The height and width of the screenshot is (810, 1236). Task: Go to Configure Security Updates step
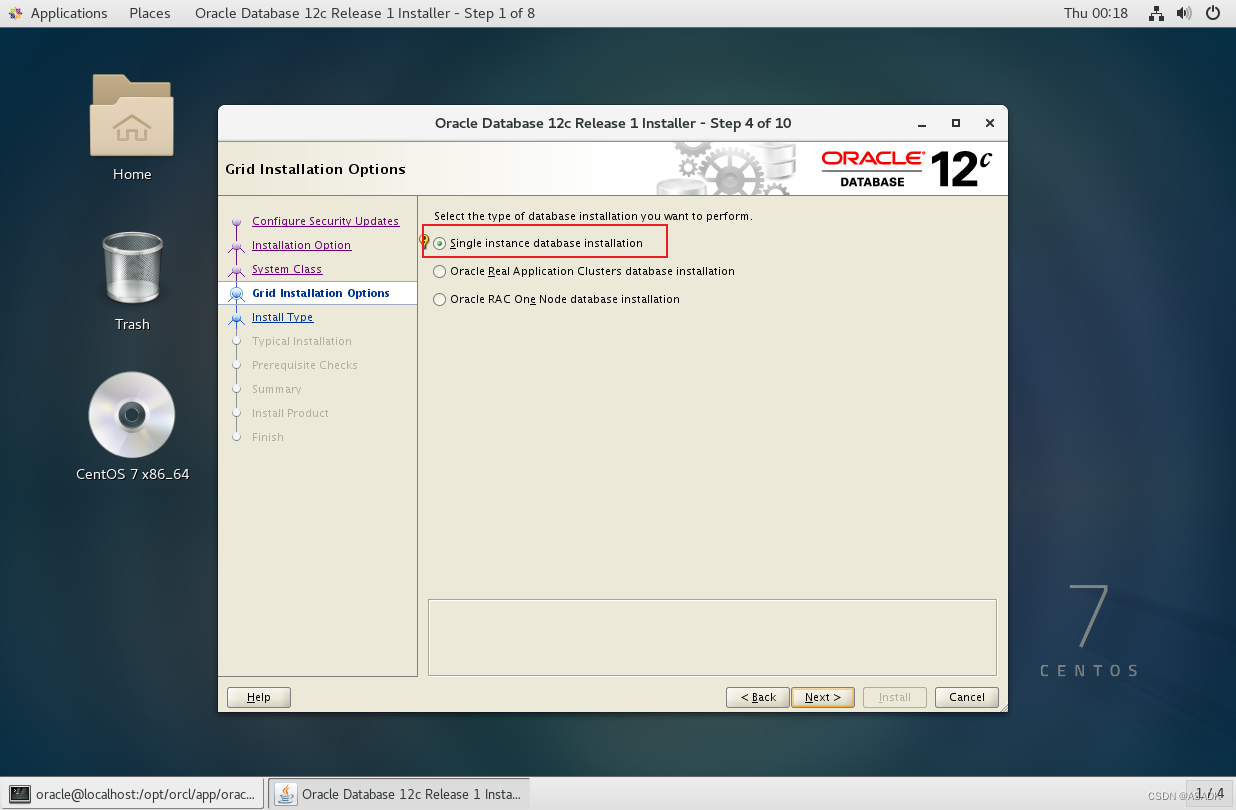[325, 221]
